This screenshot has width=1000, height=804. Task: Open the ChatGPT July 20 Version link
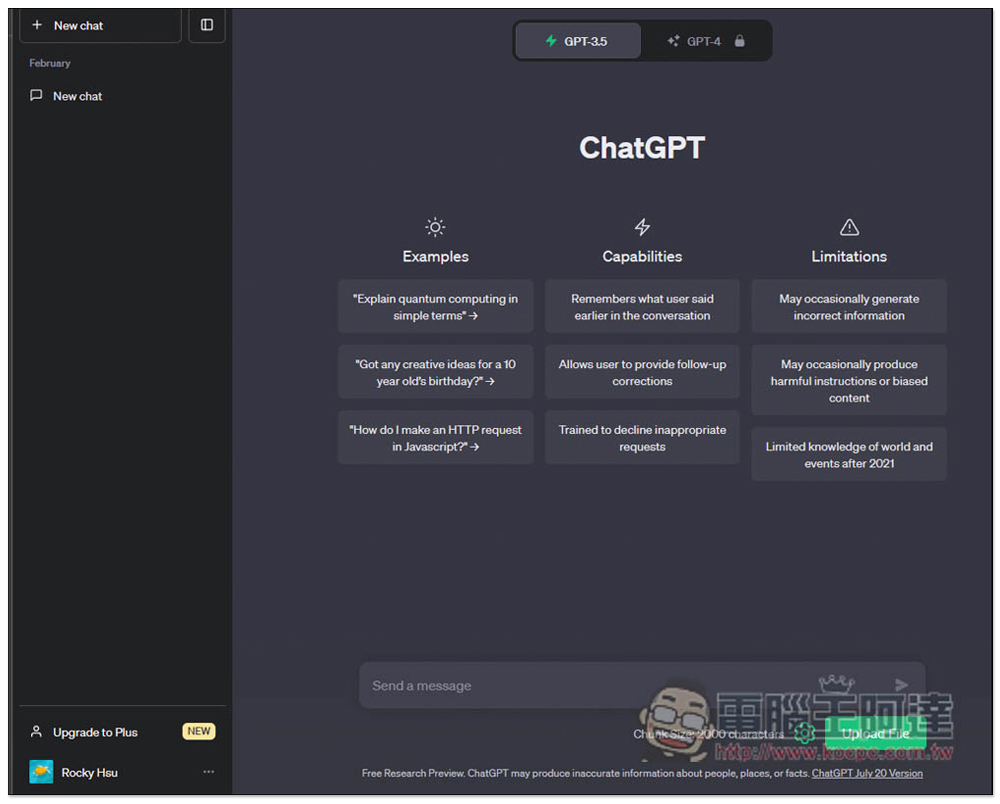pyautogui.click(x=867, y=773)
